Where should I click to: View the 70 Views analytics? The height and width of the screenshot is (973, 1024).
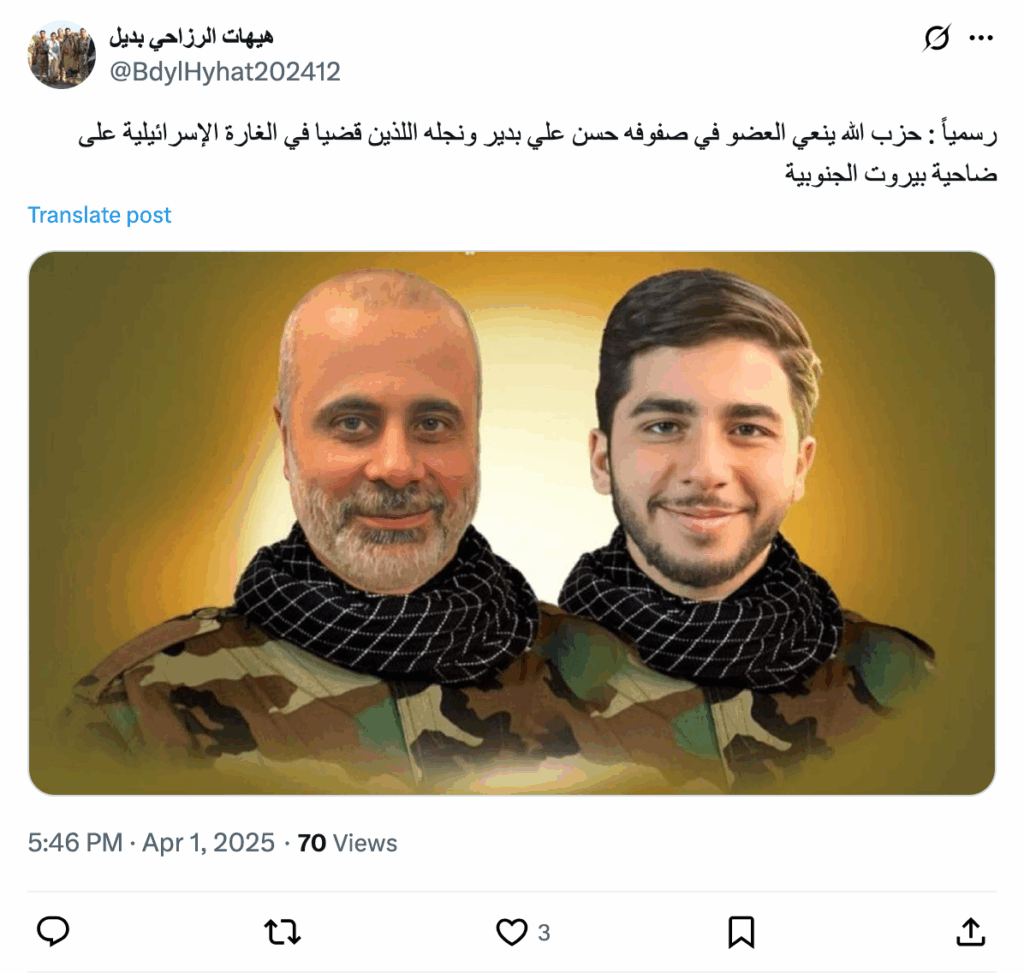(347, 843)
